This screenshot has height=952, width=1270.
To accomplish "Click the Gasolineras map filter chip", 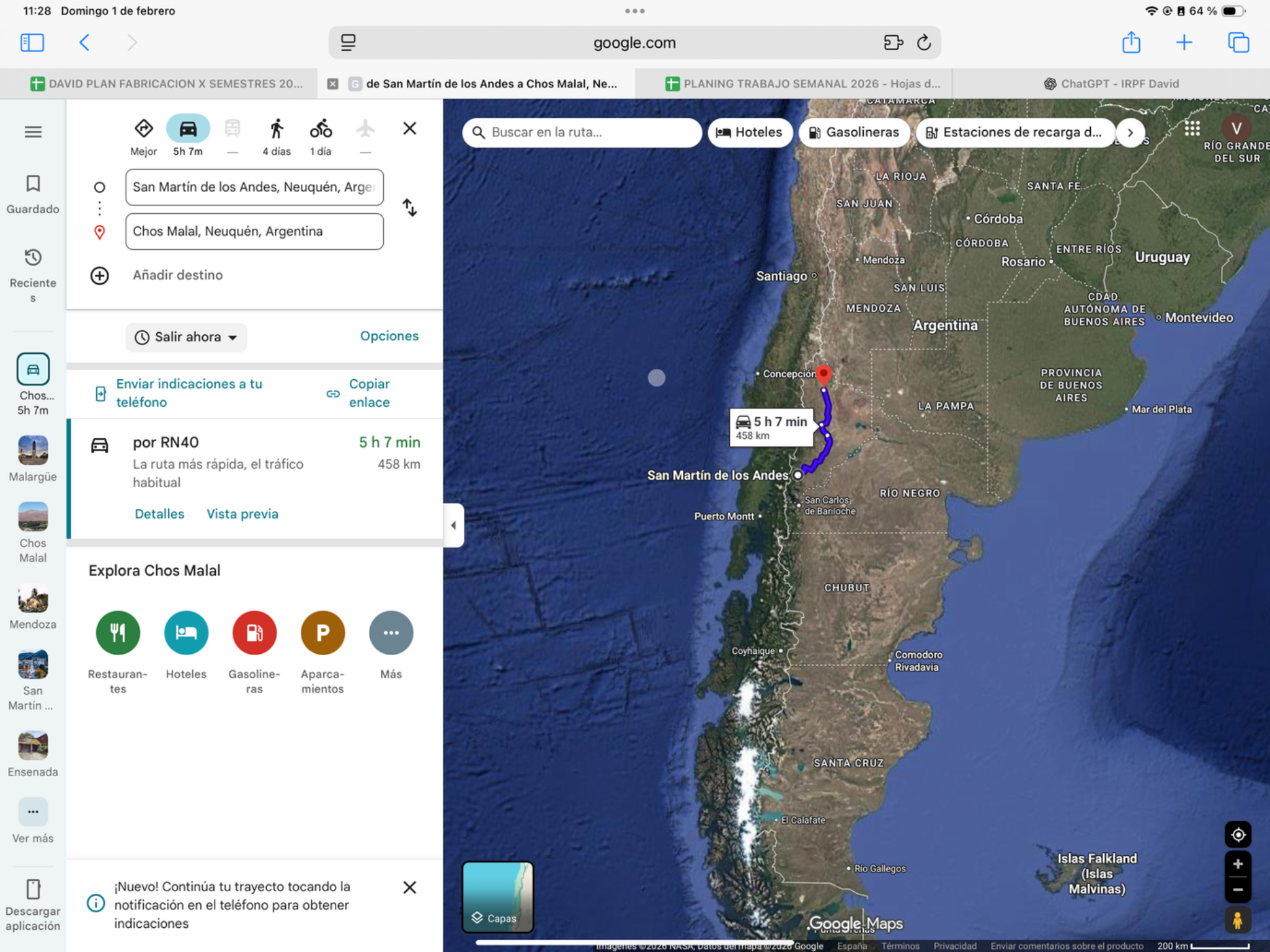I will click(854, 132).
